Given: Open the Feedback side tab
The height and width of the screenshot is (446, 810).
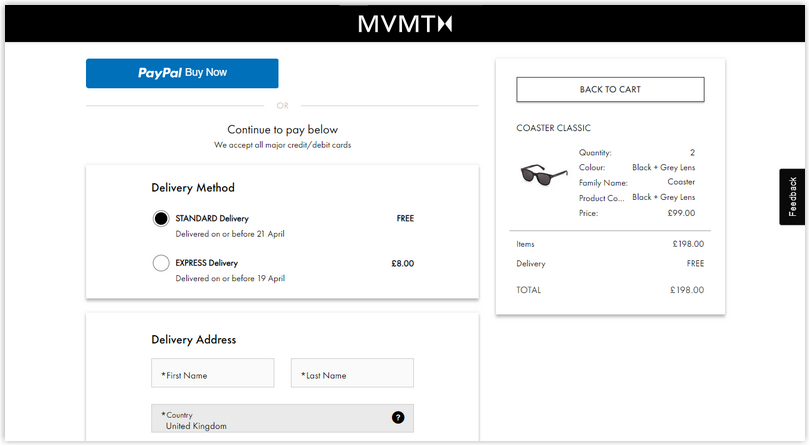Looking at the screenshot, I should pos(792,196).
